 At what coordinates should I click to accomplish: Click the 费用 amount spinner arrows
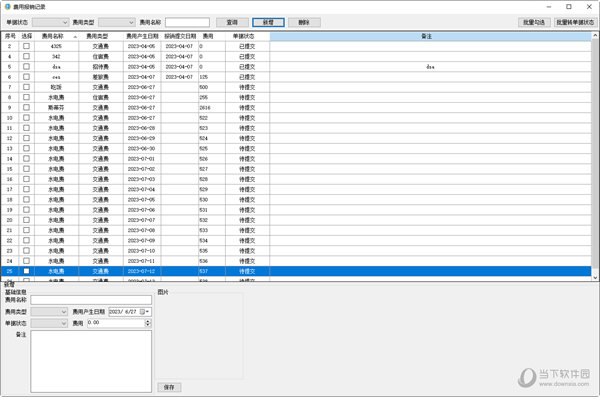(148, 323)
